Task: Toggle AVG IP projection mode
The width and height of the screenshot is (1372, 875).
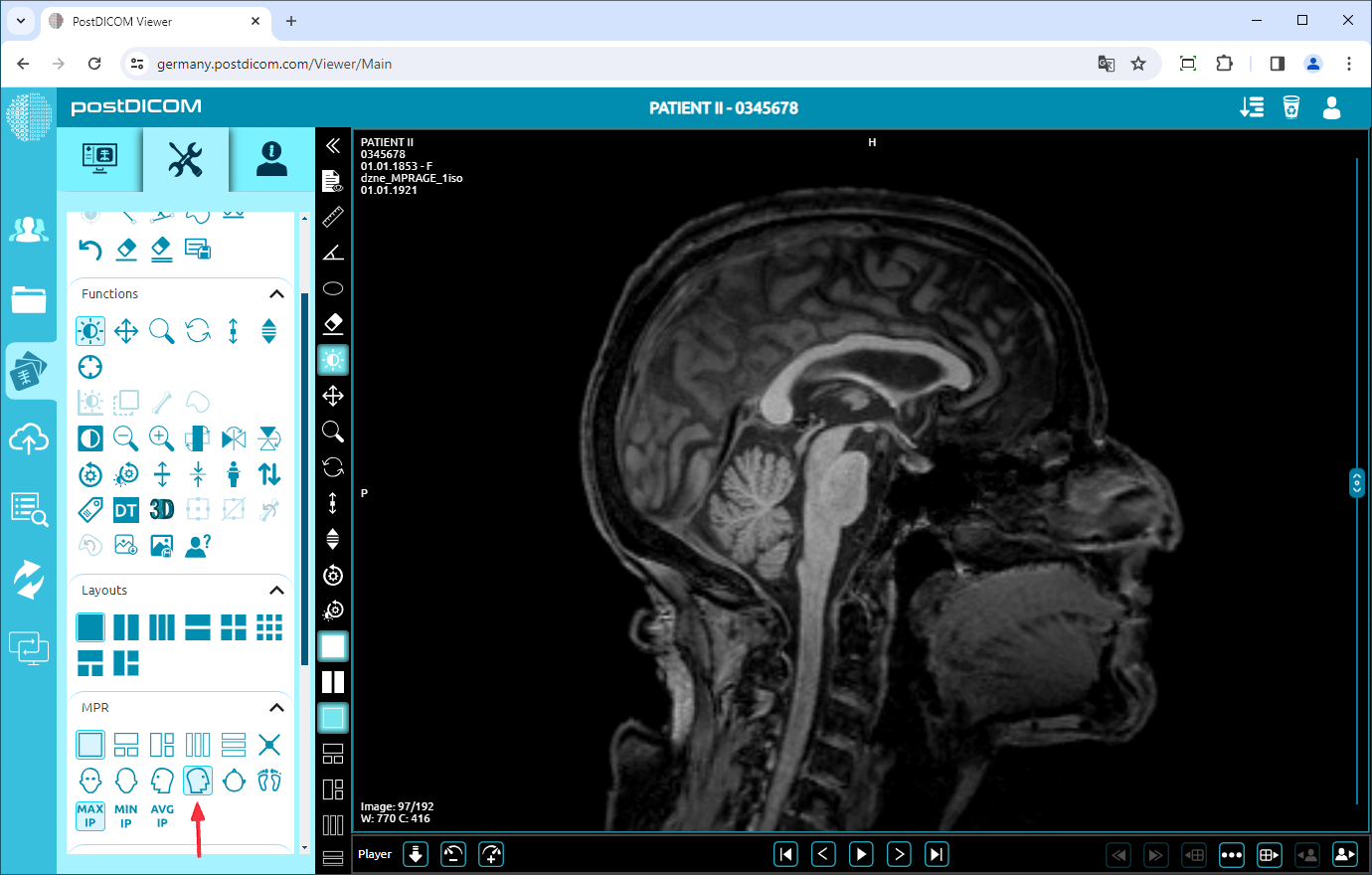Action: [162, 815]
